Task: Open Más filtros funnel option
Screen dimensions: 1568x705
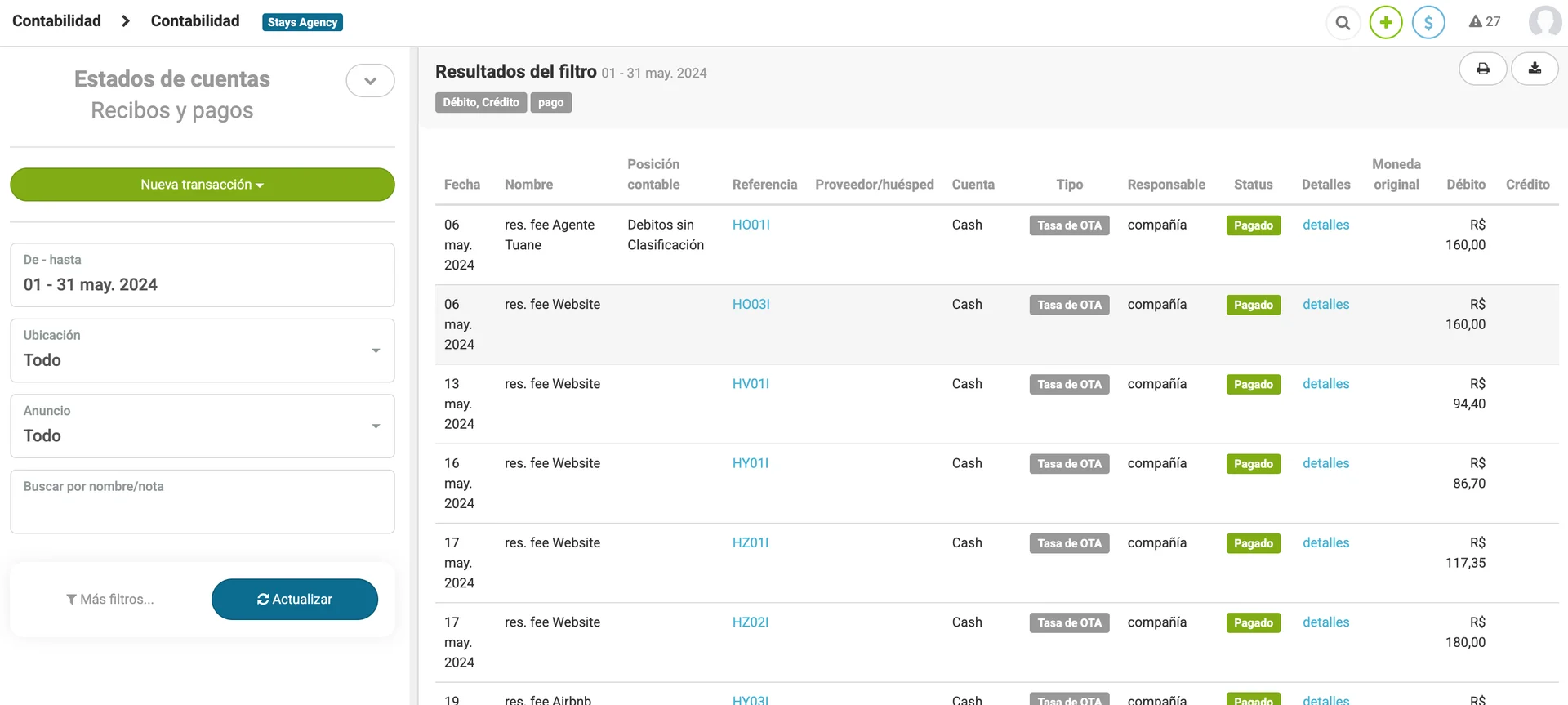Action: [x=110, y=600]
